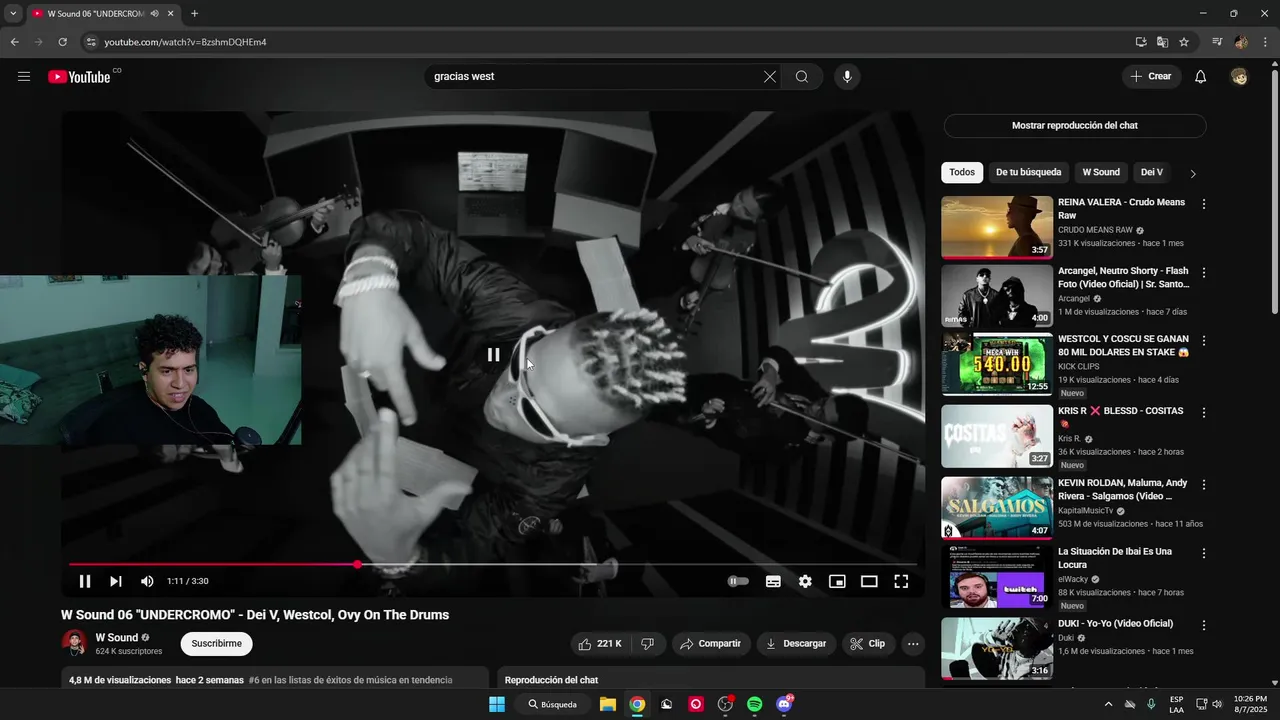Clear the search box text
The height and width of the screenshot is (720, 1280).
pos(770,77)
